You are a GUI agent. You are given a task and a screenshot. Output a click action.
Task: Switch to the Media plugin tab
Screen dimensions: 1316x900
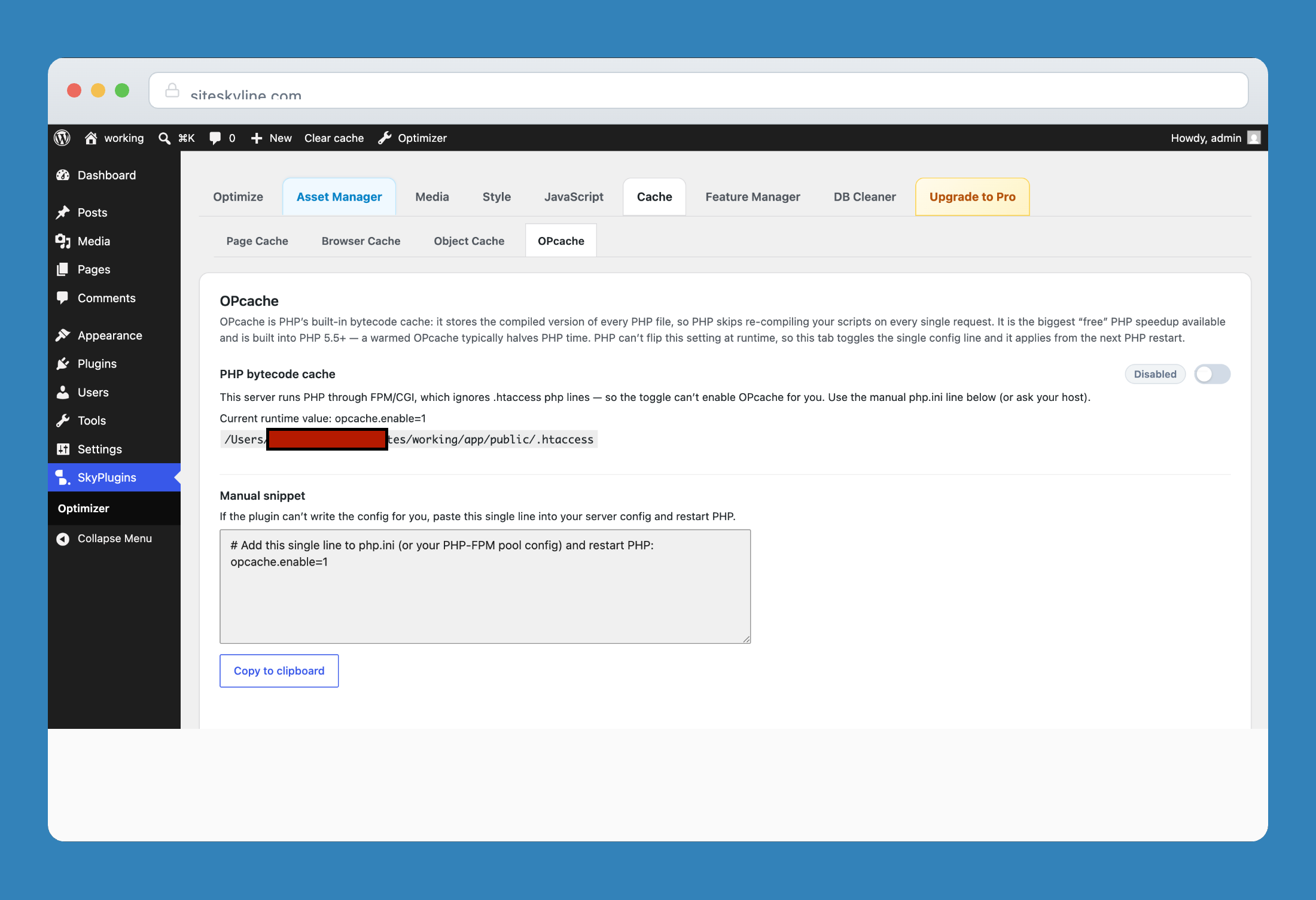432,197
